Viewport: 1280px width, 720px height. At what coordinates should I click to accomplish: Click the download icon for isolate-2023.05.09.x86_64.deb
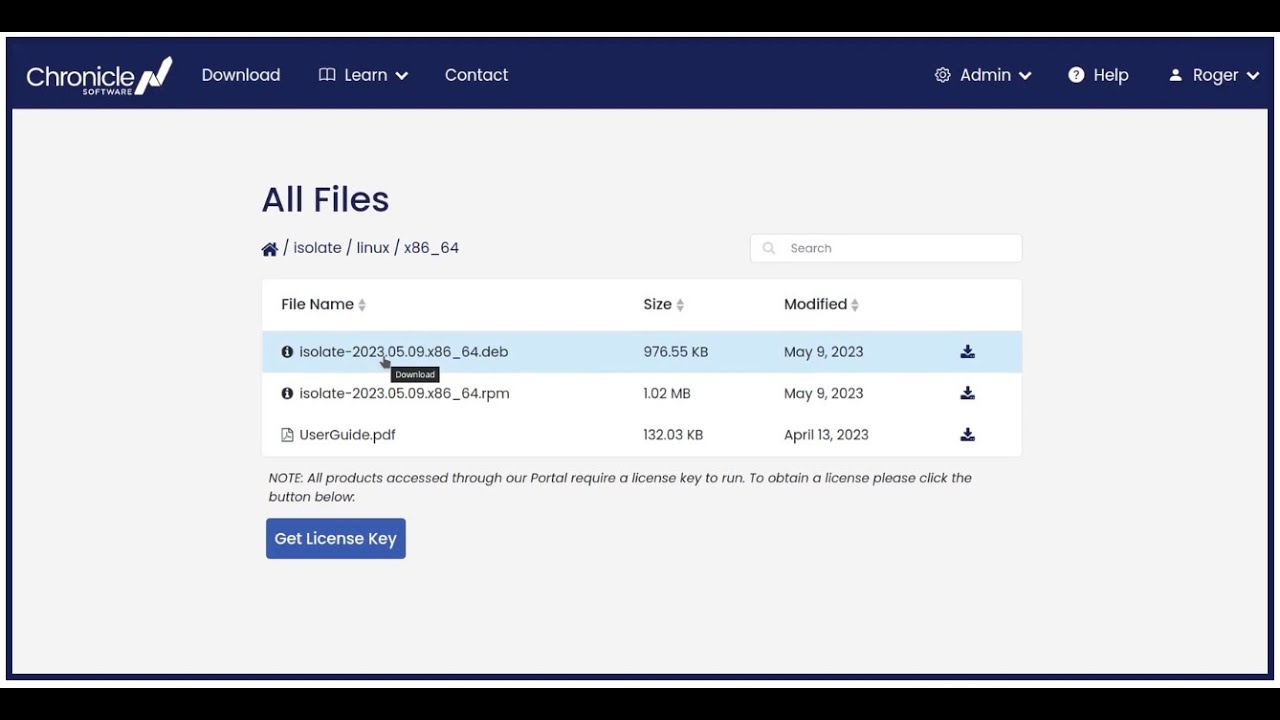[x=967, y=352]
